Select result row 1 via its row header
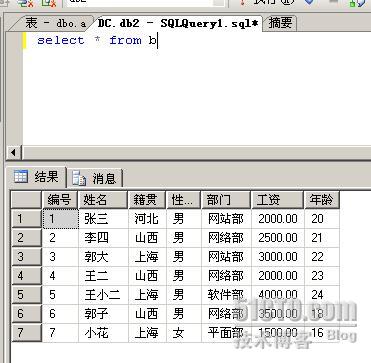371x363 pixels. (26, 219)
